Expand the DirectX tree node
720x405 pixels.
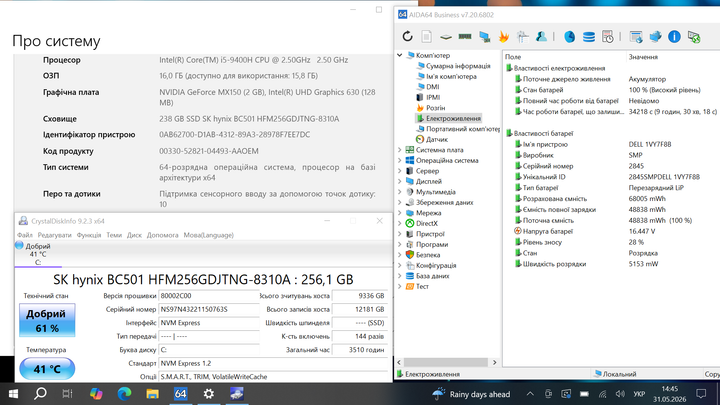[x=399, y=224]
